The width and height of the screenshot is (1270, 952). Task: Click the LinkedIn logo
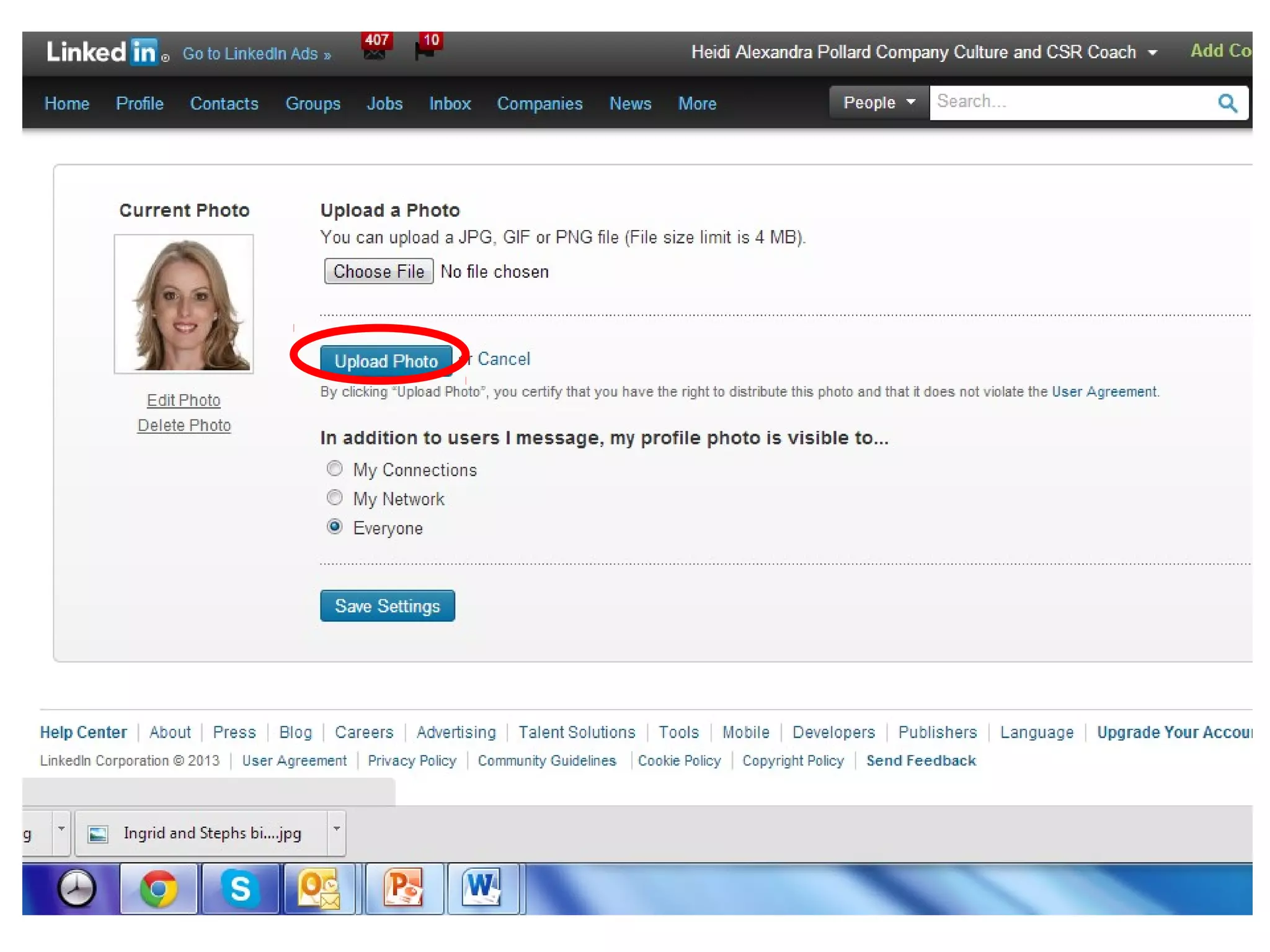point(102,52)
